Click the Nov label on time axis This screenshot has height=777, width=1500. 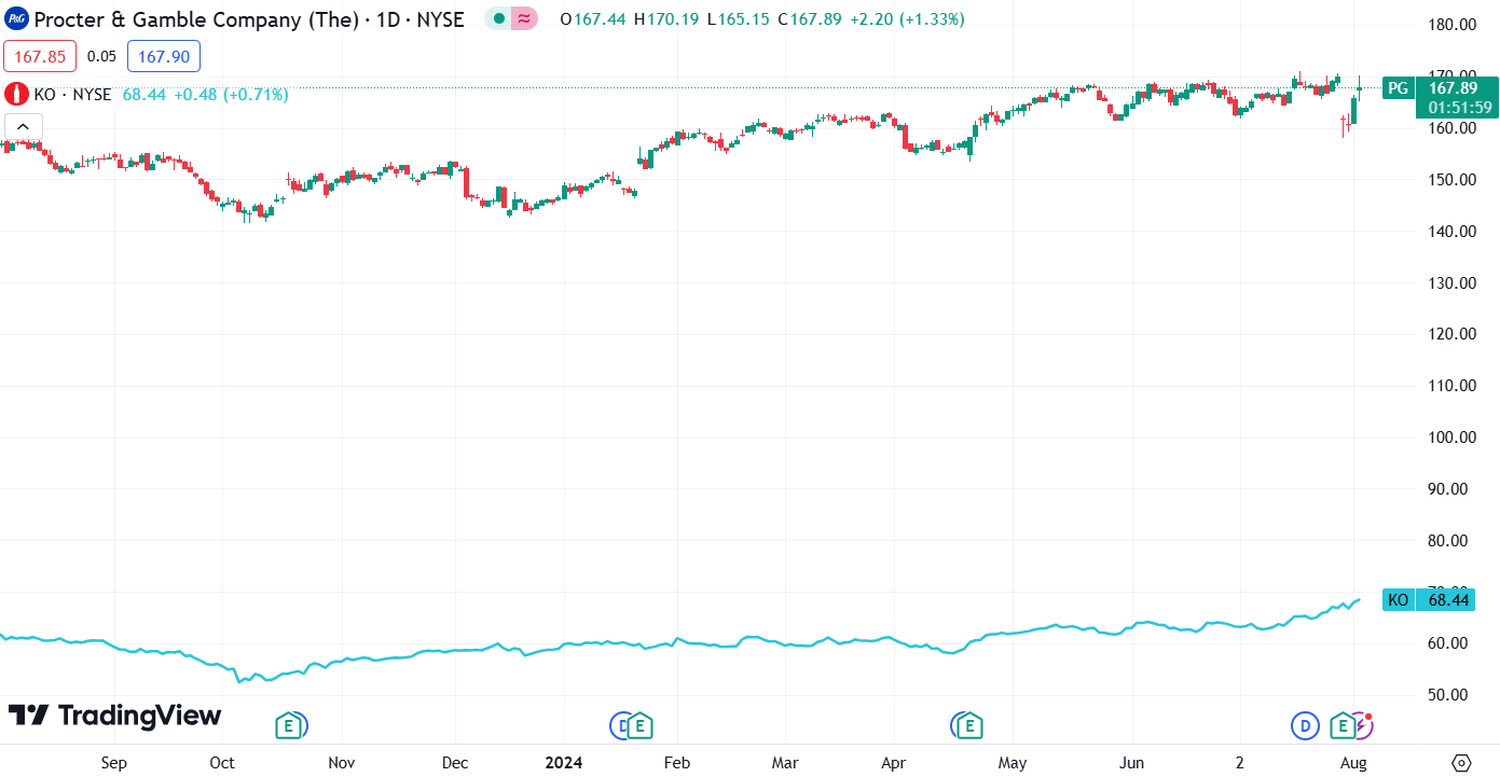(342, 763)
